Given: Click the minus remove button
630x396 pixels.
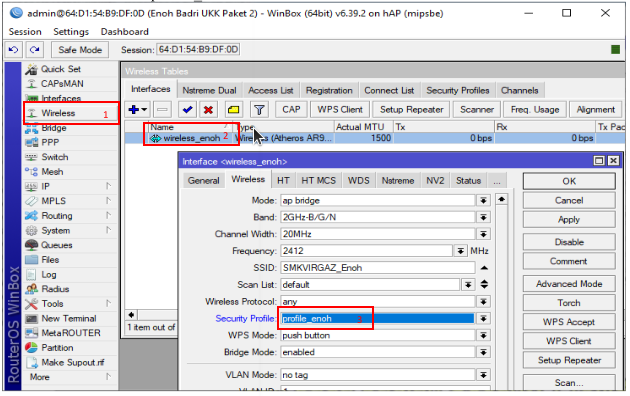Looking at the screenshot, I should [162, 110].
